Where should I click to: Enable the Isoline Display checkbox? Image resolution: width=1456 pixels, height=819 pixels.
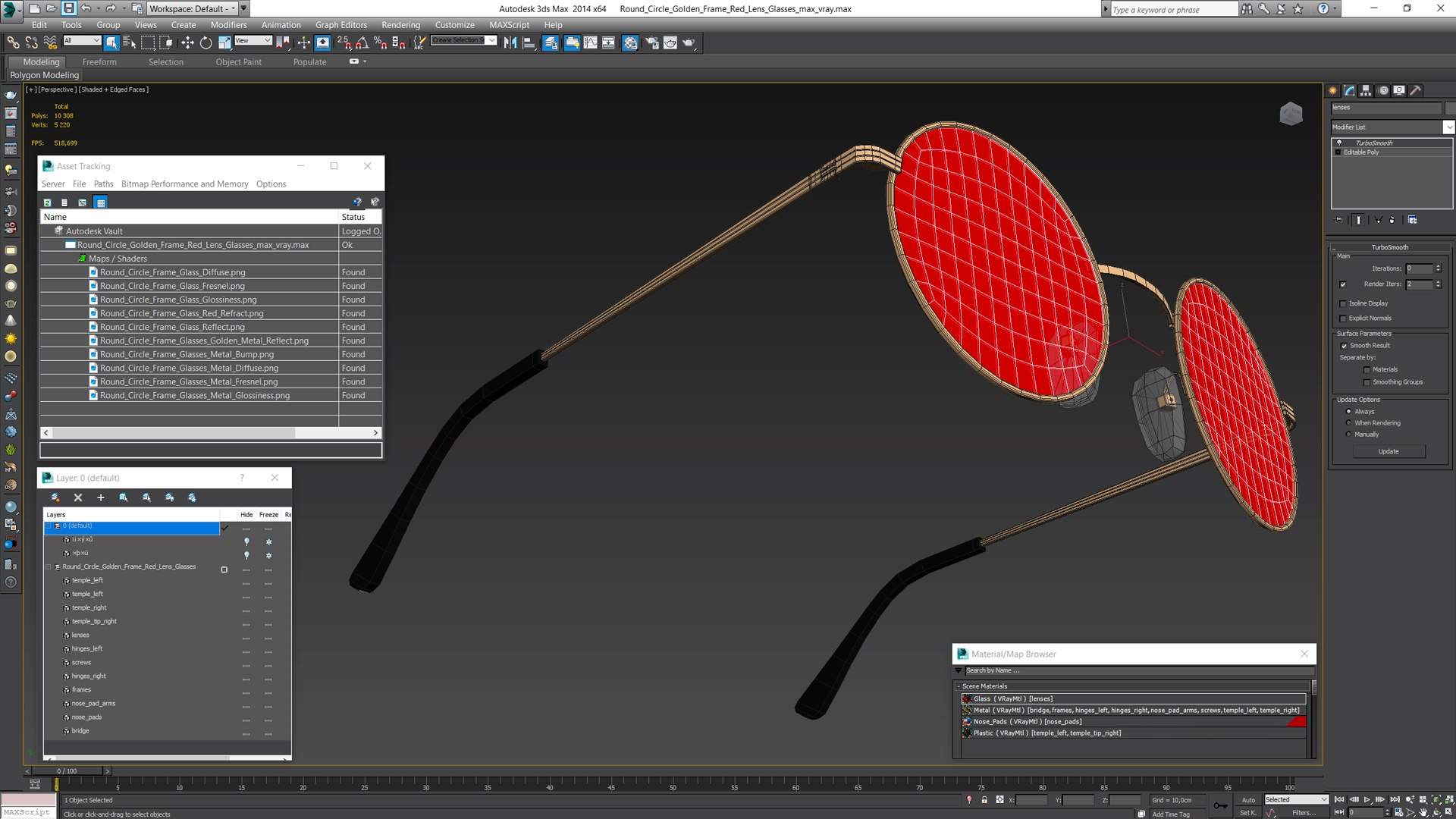coord(1343,303)
